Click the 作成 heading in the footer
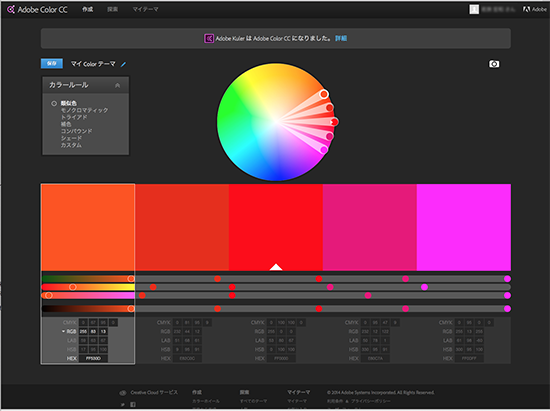This screenshot has height=411, width=550. coord(197,392)
